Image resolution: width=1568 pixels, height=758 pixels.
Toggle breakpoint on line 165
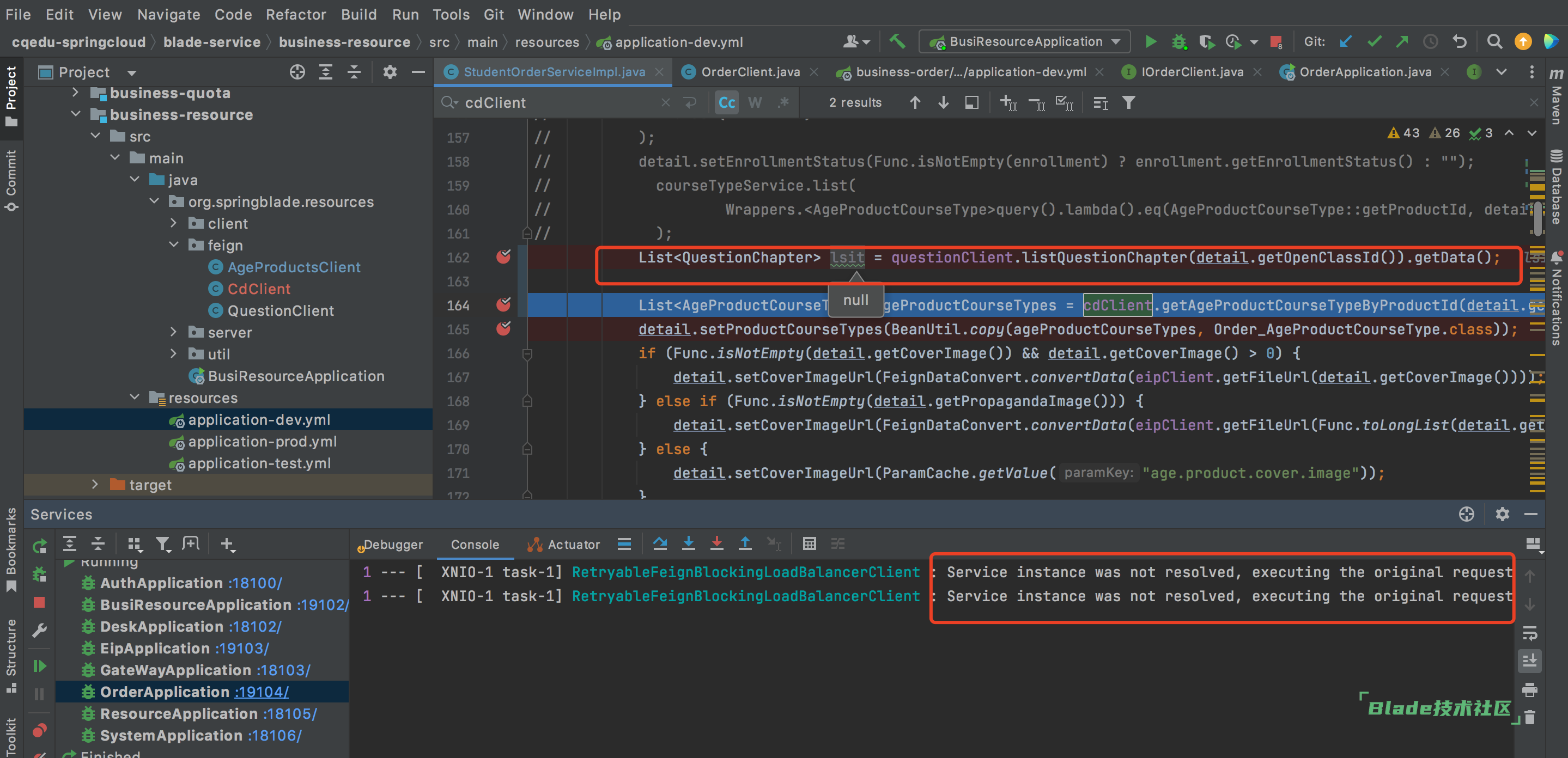[503, 328]
